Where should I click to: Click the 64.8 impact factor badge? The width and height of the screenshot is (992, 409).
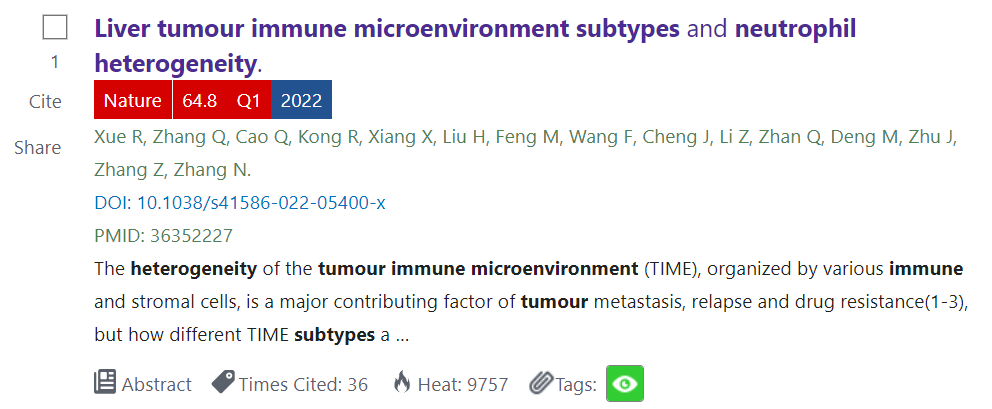point(199,100)
